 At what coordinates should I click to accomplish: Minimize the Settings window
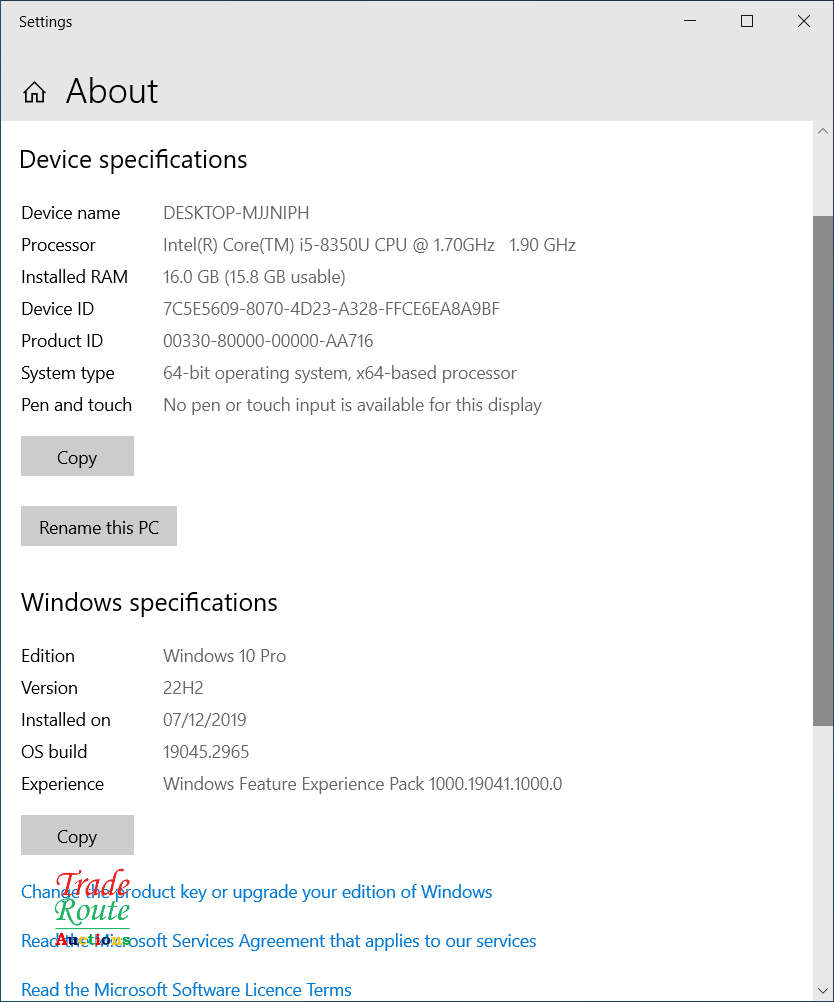coord(690,21)
